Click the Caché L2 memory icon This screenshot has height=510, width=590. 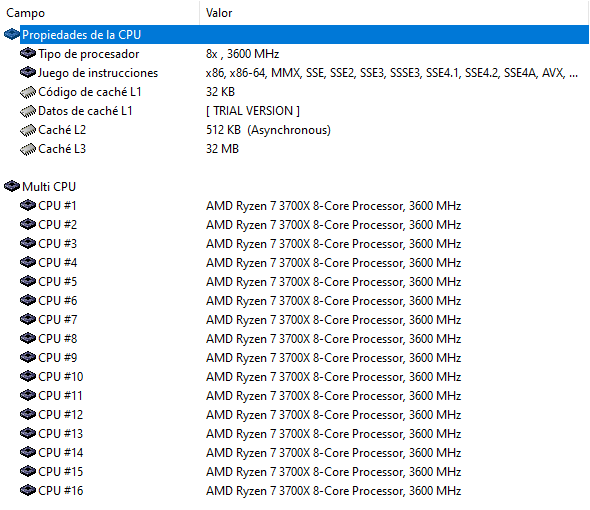click(x=27, y=130)
